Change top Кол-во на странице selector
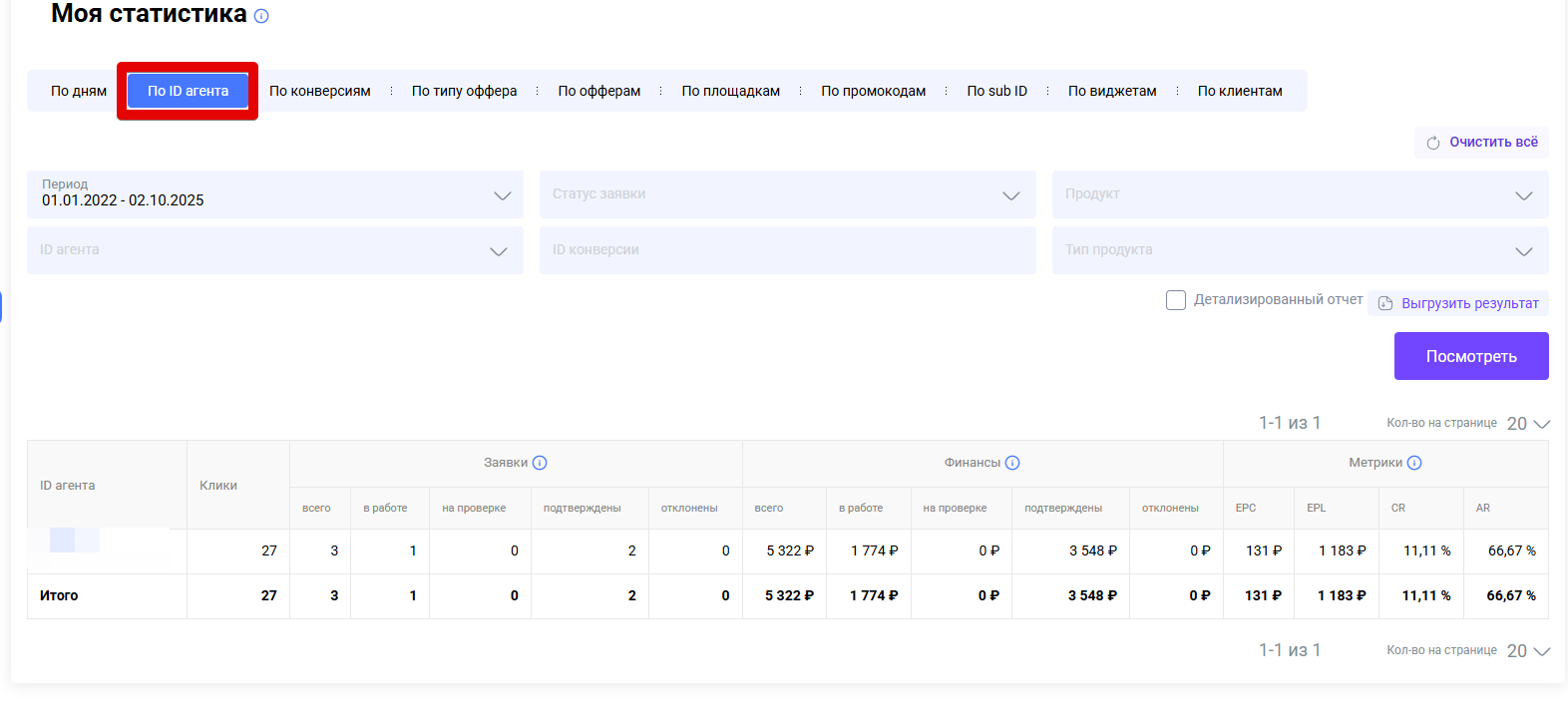The image size is (1568, 727). (1527, 424)
